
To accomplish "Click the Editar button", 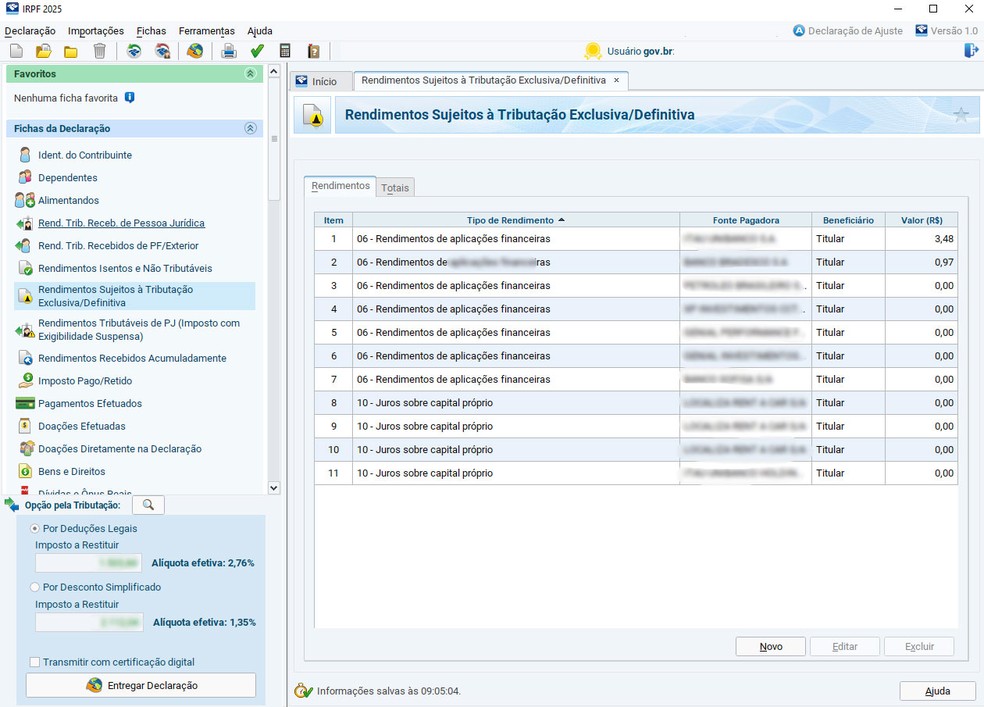I will 845,646.
